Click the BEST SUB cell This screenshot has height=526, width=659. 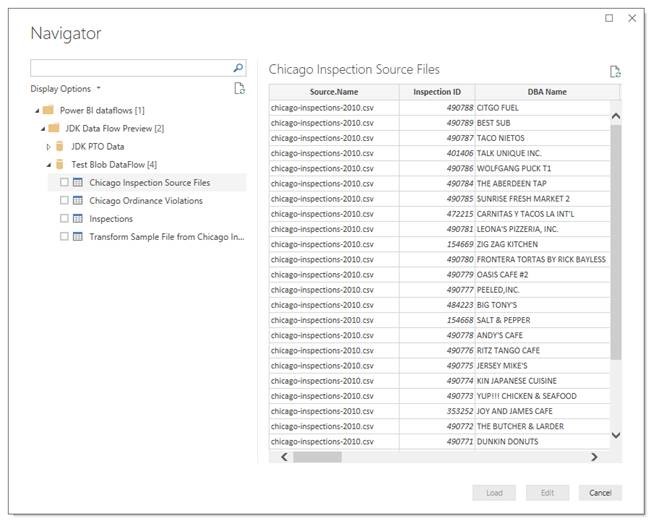[543, 123]
